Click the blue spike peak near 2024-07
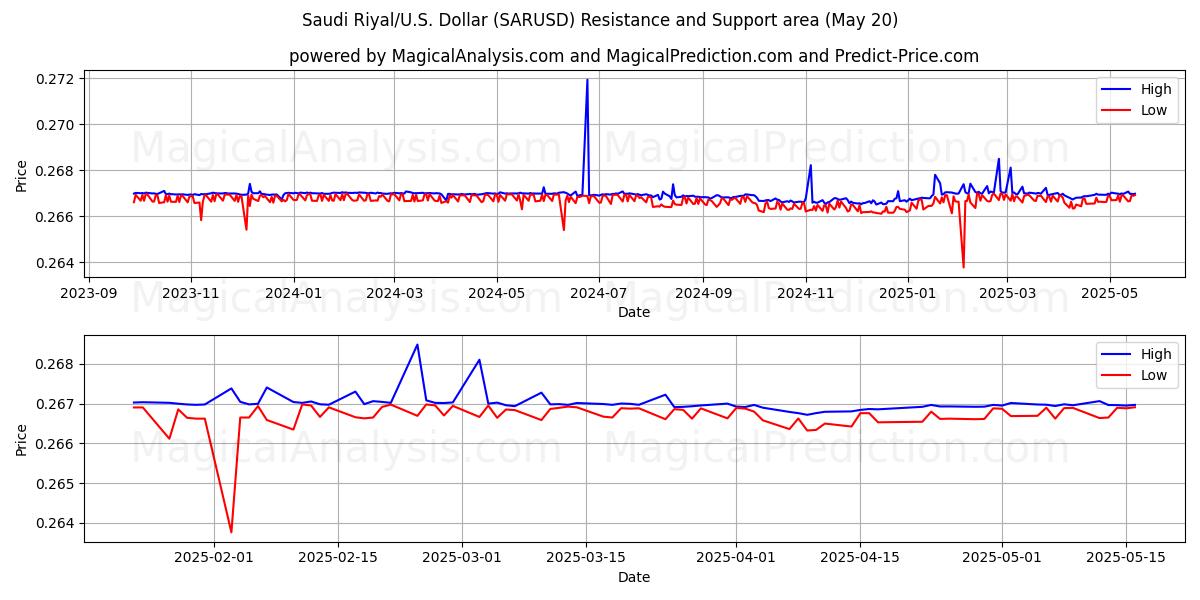1200x600 pixels. 587,80
